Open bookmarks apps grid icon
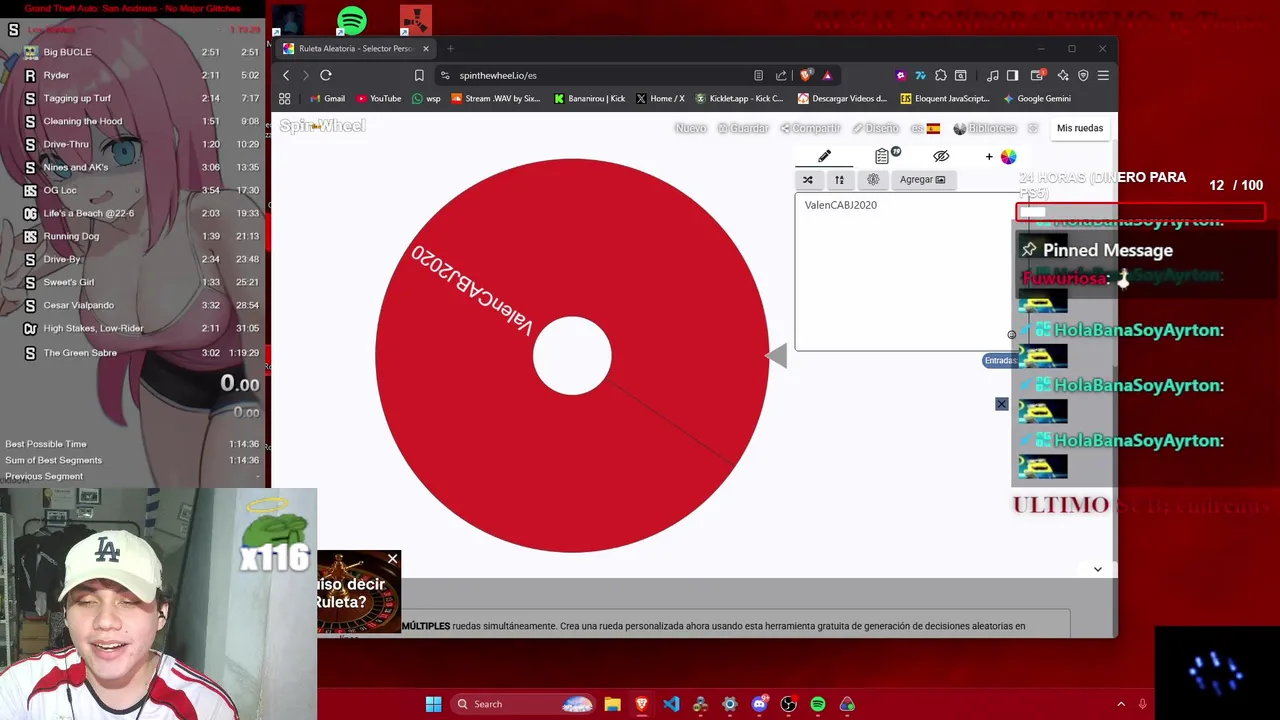The image size is (1280, 720). [285, 98]
